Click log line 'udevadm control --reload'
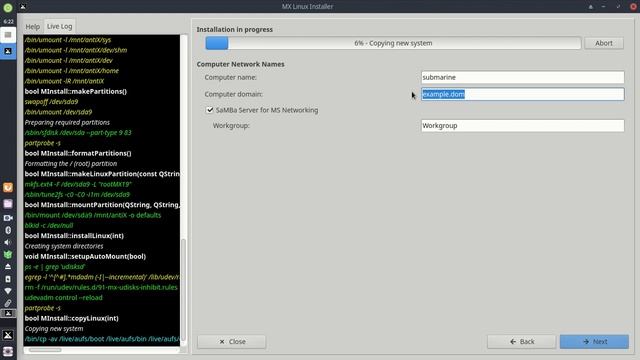This screenshot has height=360, width=640. pyautogui.click(x=63, y=298)
